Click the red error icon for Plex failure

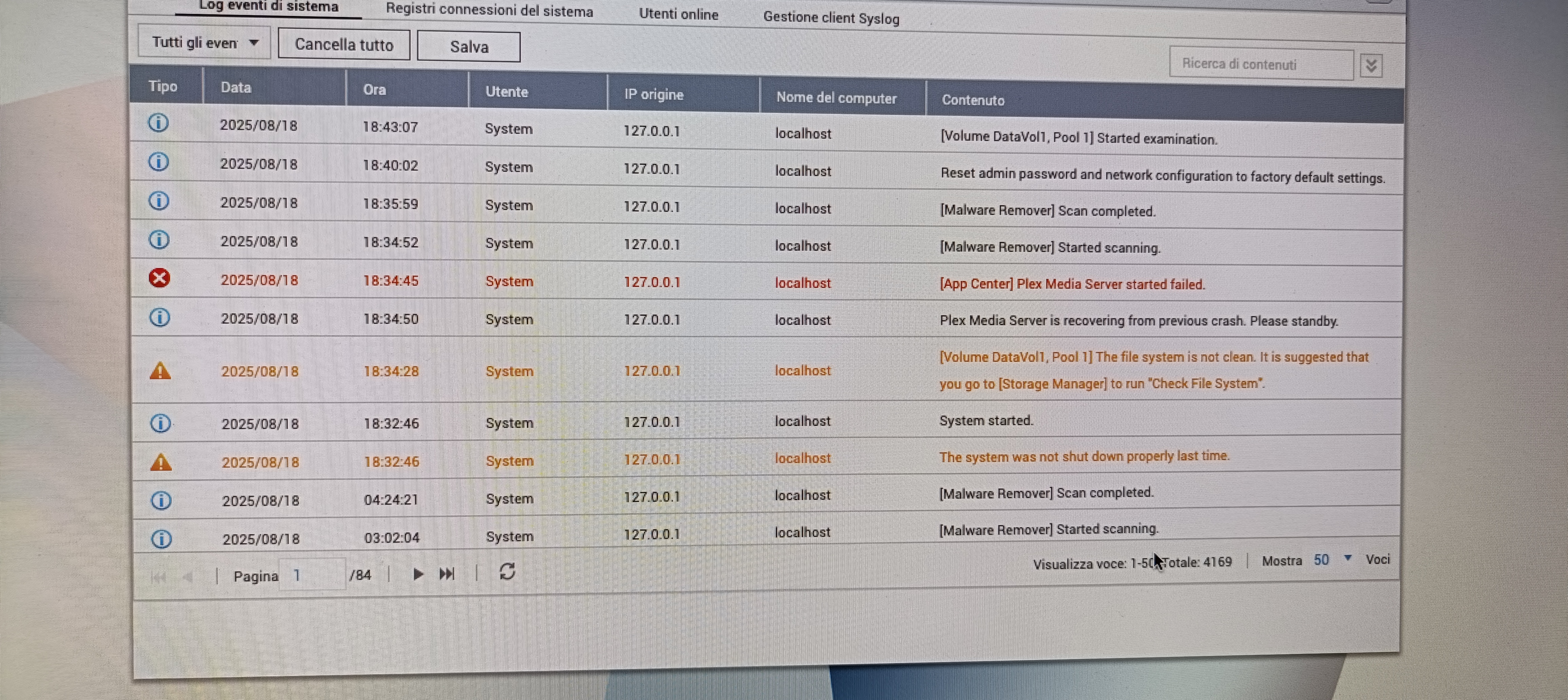(x=159, y=278)
